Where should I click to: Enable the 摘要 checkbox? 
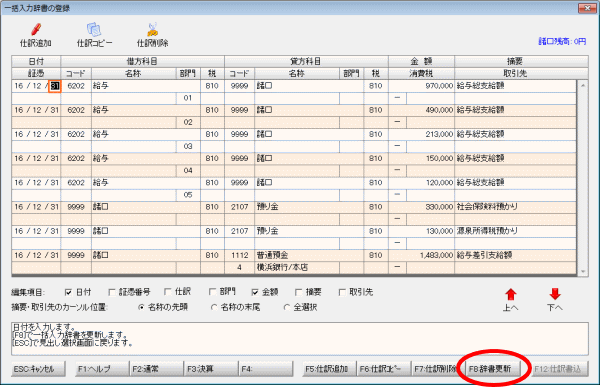click(x=298, y=292)
